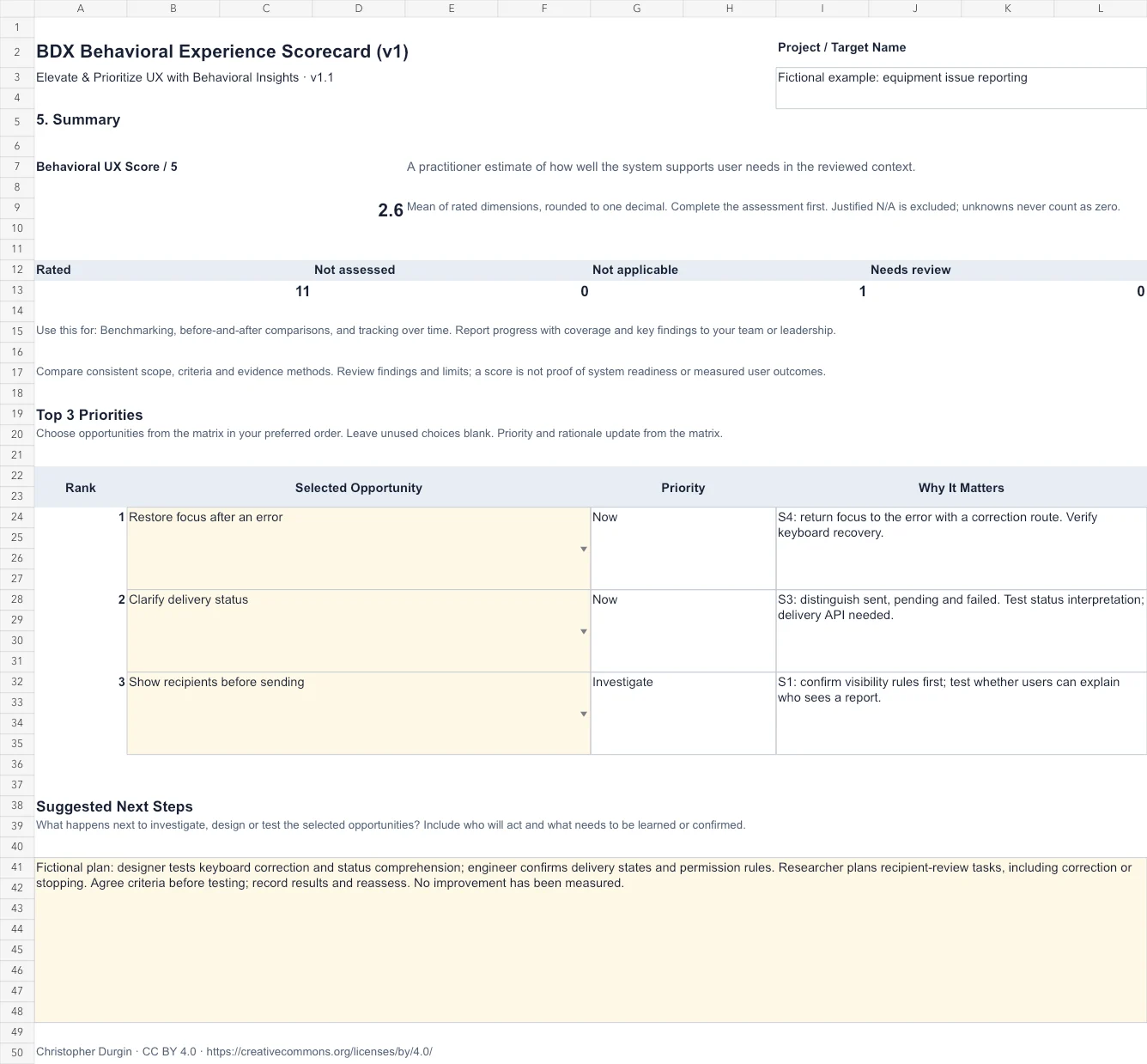Click the Project / Target Name input field

coord(961,88)
